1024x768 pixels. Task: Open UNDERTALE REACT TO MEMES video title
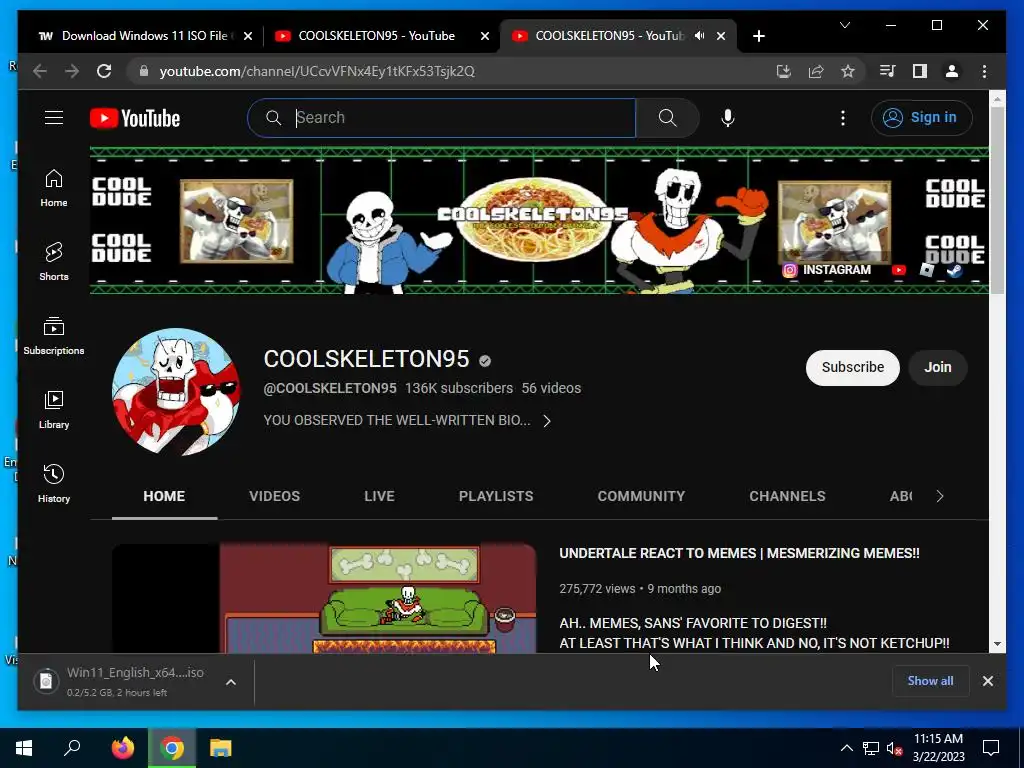coord(739,553)
